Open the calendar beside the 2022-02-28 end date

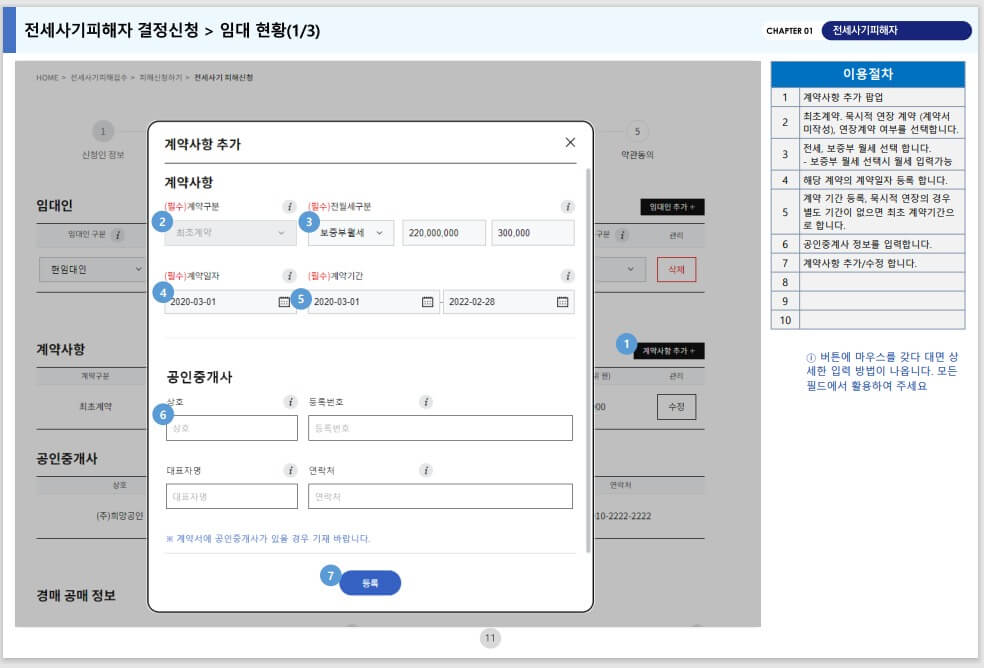563,301
